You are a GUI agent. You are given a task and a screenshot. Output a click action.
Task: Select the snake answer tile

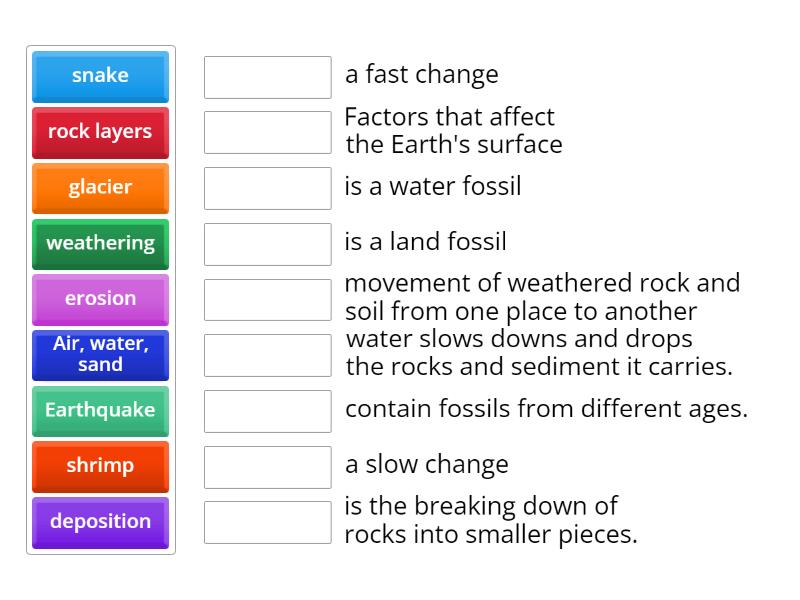pyautogui.click(x=100, y=76)
